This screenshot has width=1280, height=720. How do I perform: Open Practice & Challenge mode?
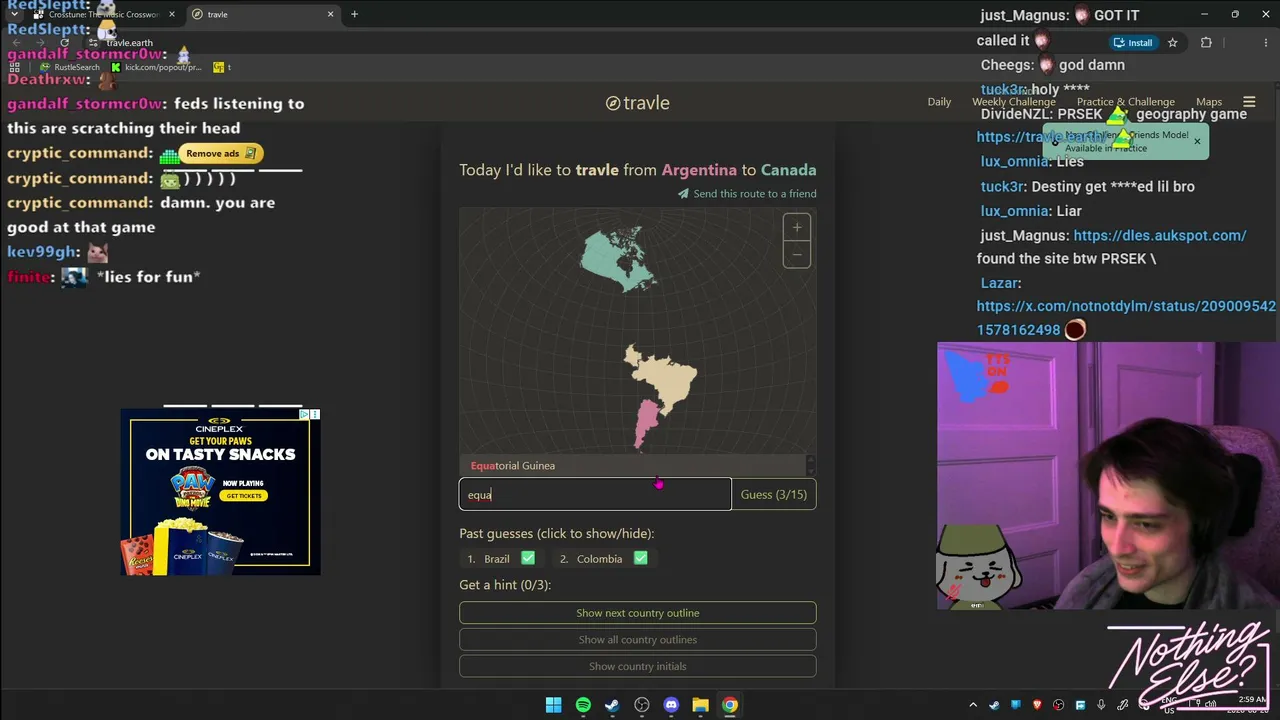tap(1126, 102)
